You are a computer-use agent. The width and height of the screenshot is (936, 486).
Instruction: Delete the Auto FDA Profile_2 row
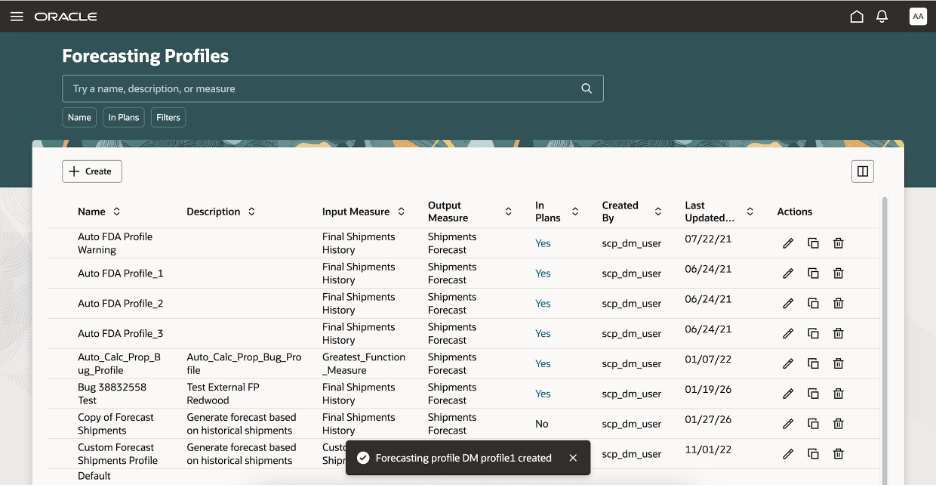pyautogui.click(x=839, y=303)
